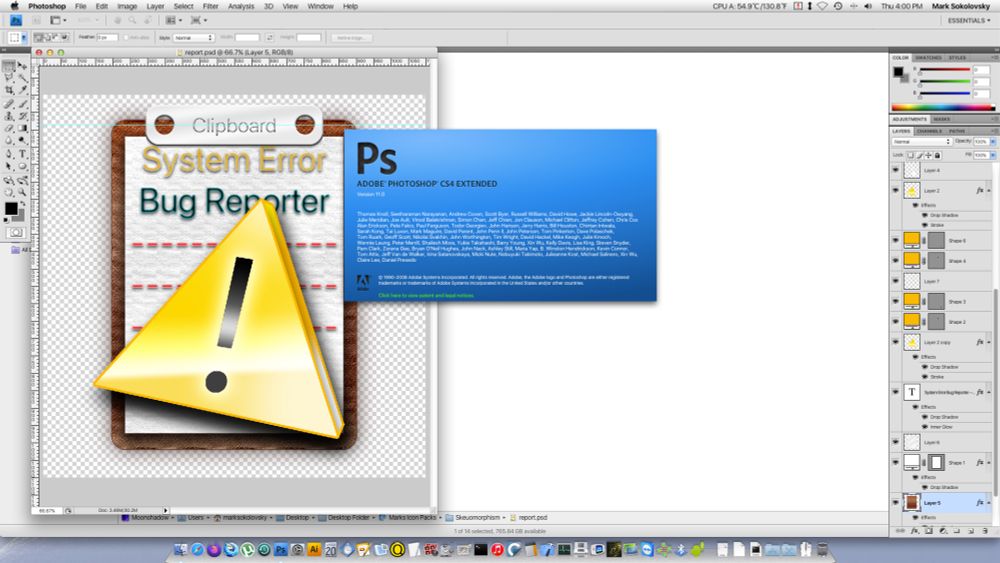Image resolution: width=1000 pixels, height=563 pixels.
Task: Delete layer using trash icon in Layers panel
Action: (x=985, y=530)
